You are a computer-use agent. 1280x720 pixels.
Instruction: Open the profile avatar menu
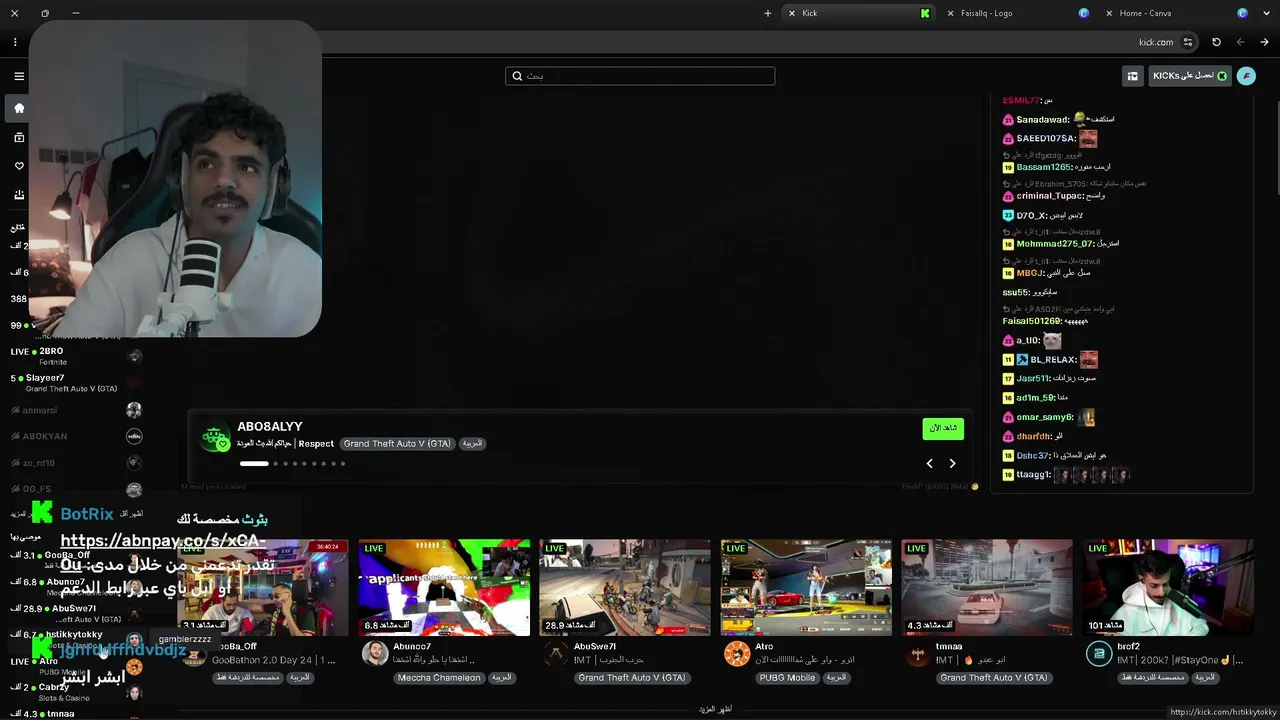[x=1246, y=76]
